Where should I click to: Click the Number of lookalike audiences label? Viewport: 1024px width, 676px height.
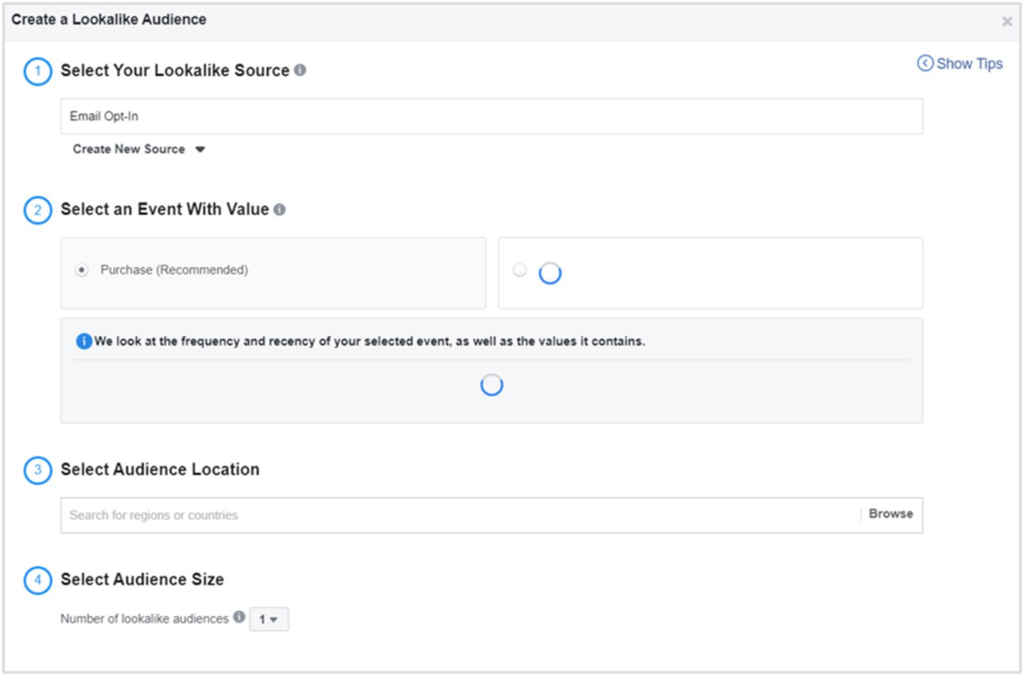pos(144,619)
